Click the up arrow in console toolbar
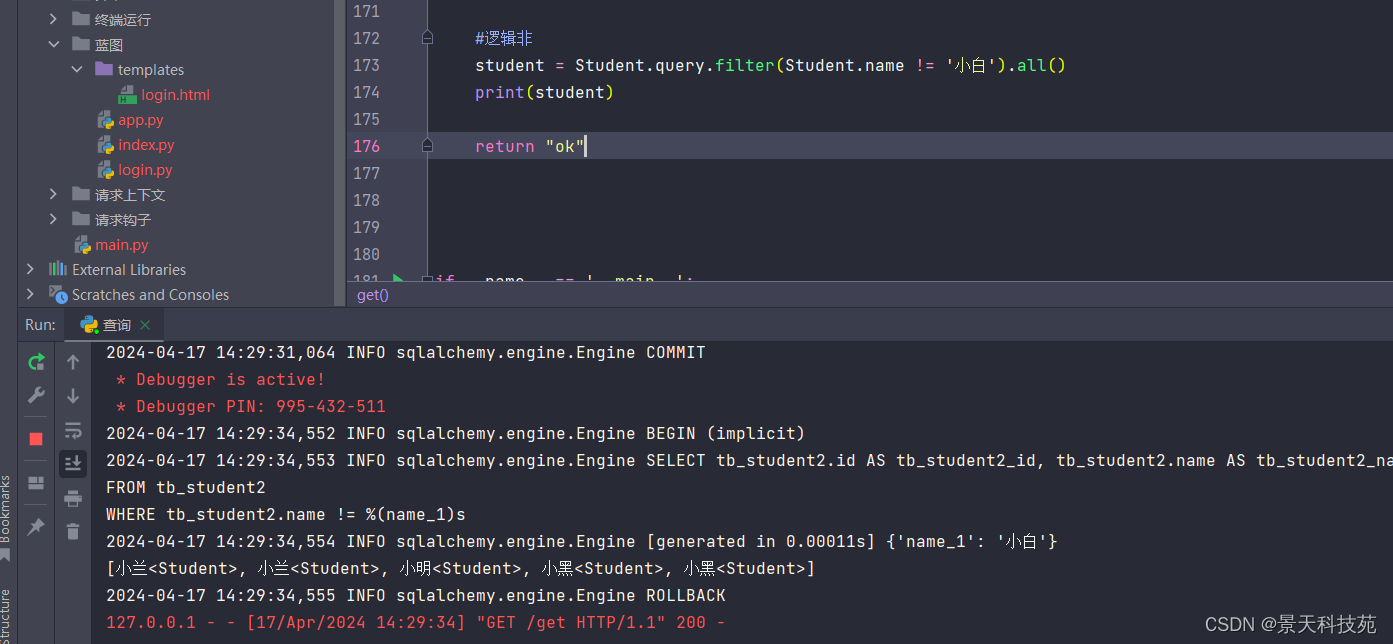 point(73,362)
